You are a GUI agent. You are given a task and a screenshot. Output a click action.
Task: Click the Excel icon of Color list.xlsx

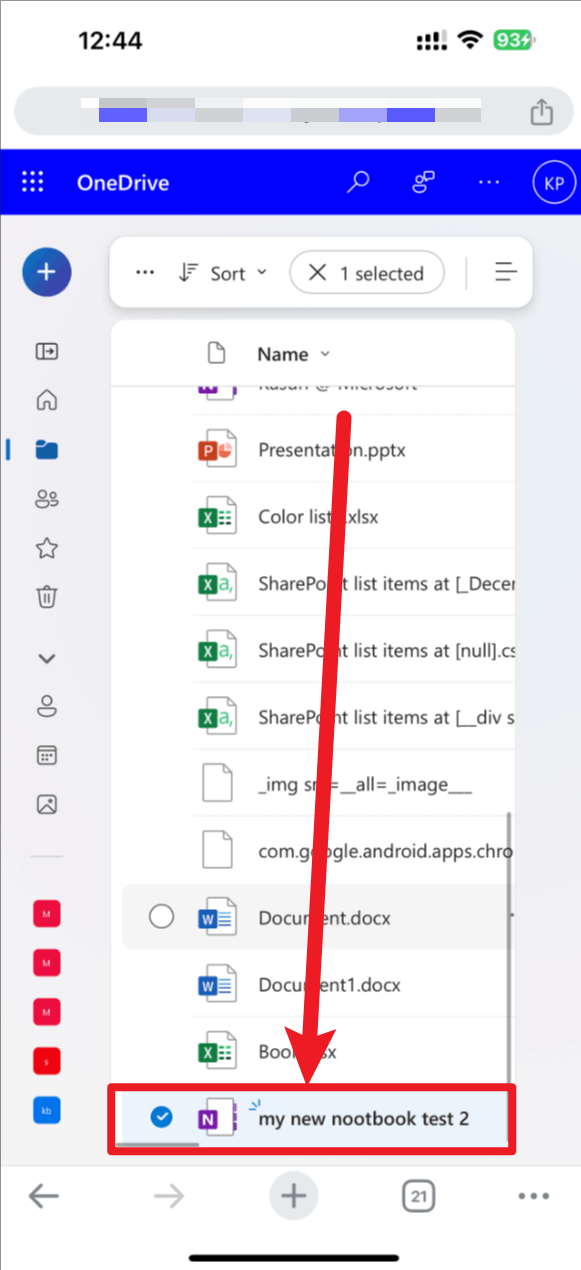[216, 517]
